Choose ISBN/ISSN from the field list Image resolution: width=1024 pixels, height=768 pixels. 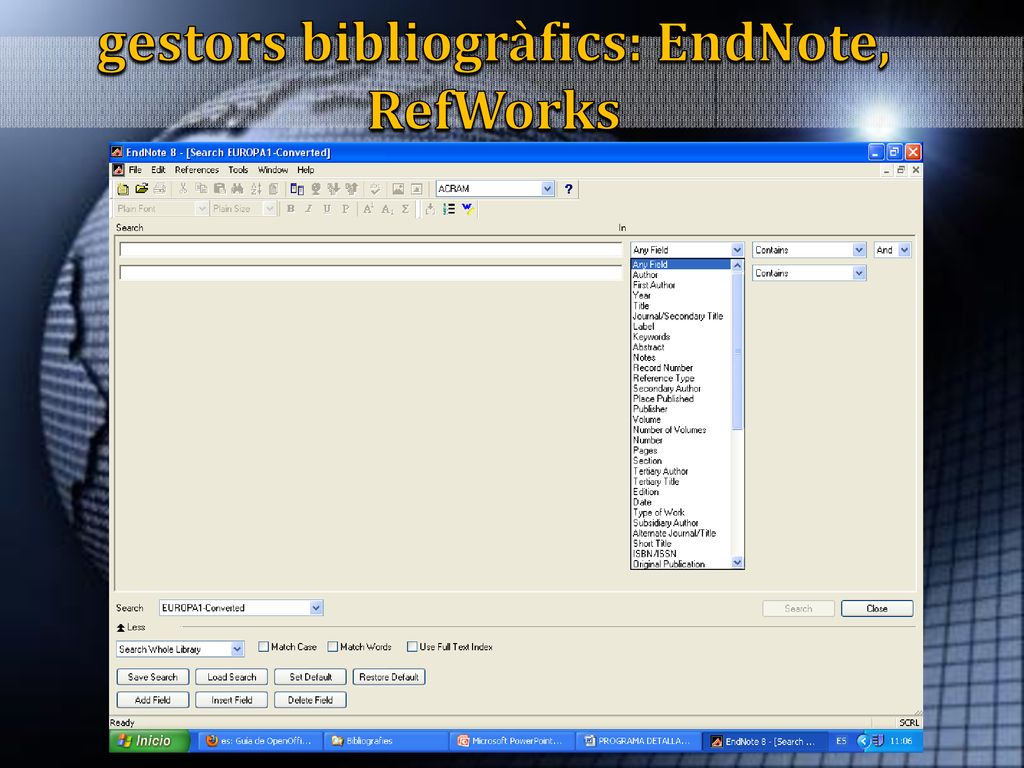click(681, 554)
